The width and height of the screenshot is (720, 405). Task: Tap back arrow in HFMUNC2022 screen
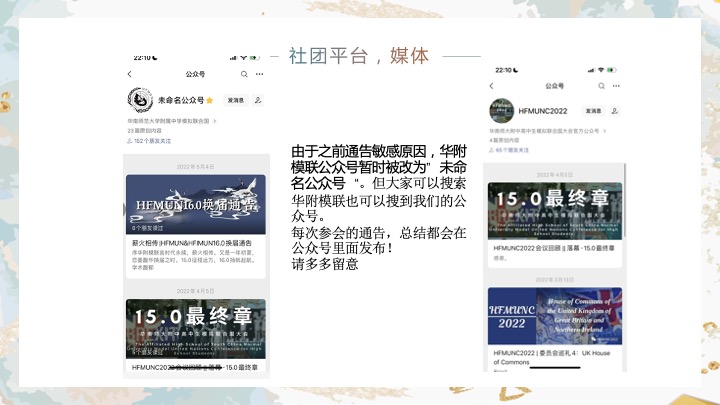(x=491, y=86)
